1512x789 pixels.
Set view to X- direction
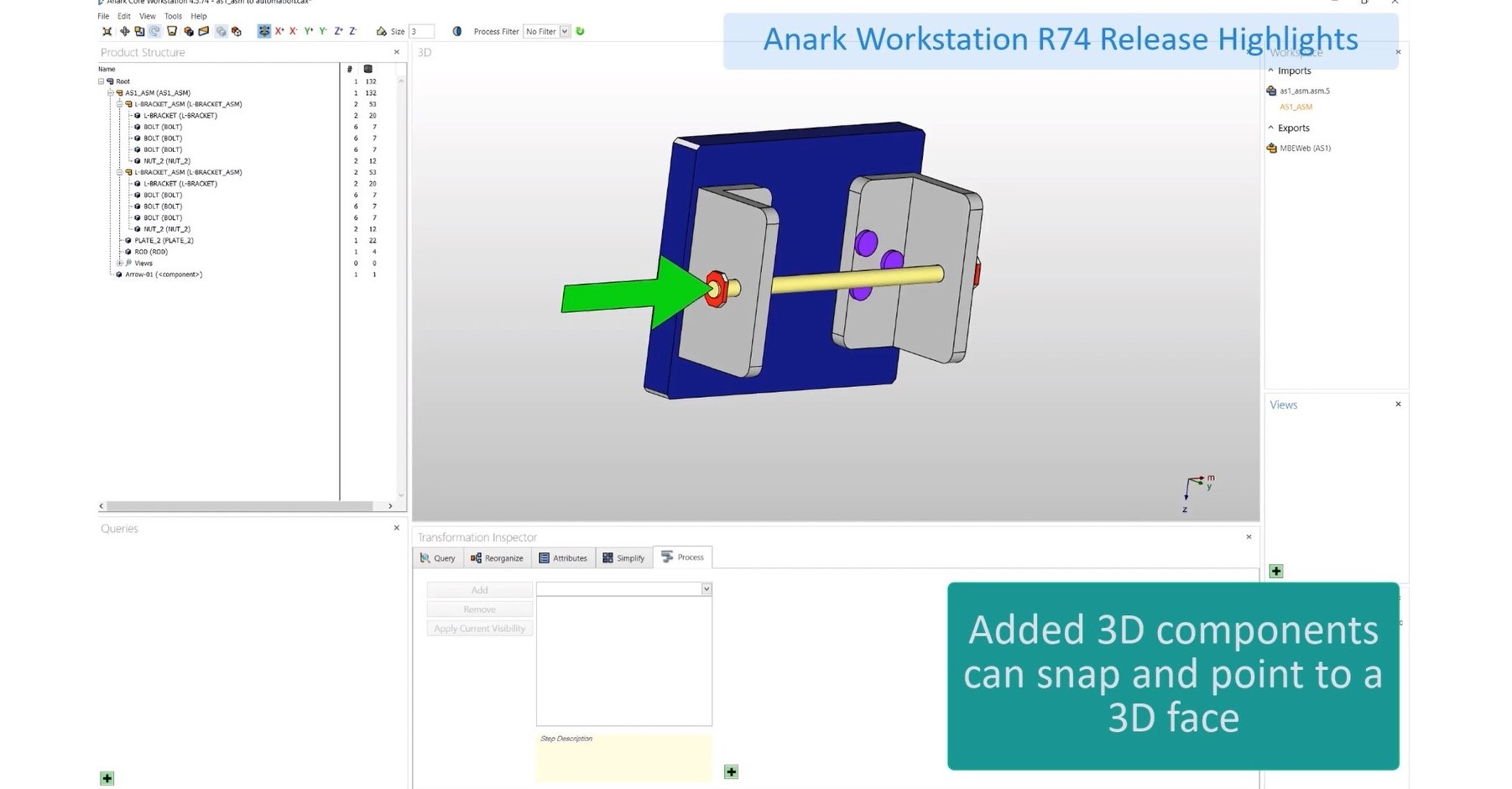(293, 31)
